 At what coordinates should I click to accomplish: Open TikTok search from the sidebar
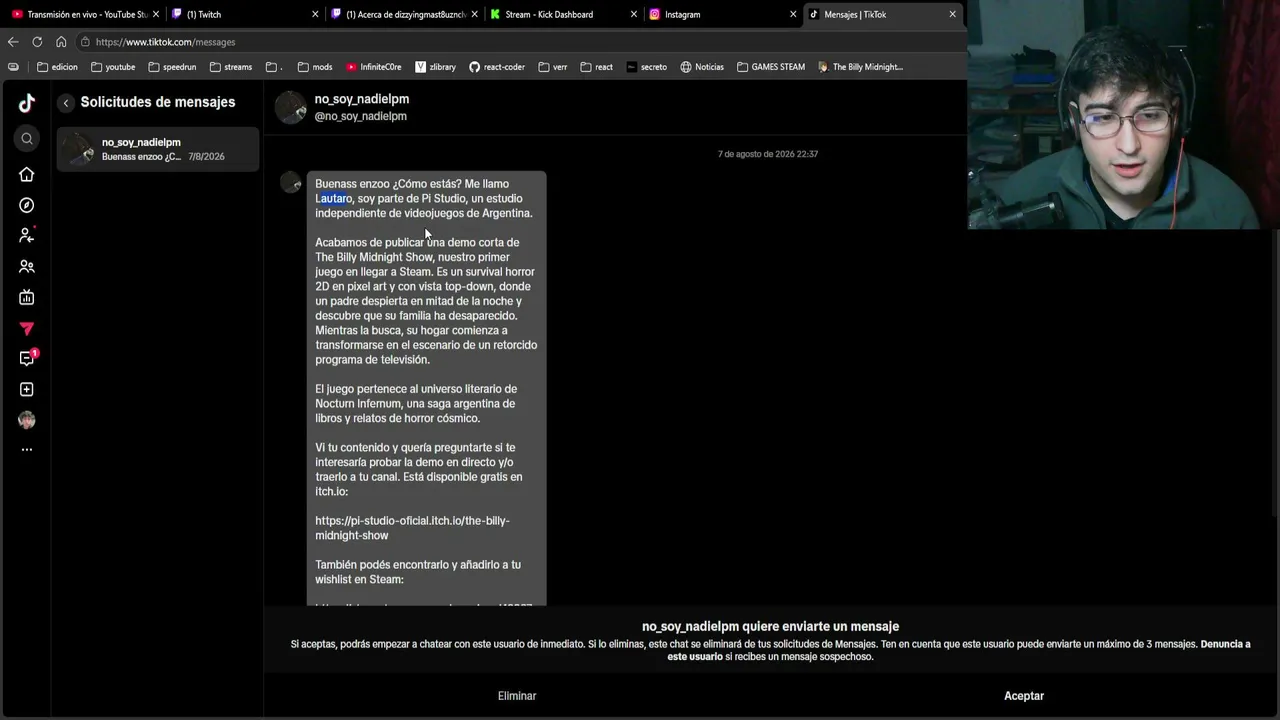pos(27,139)
